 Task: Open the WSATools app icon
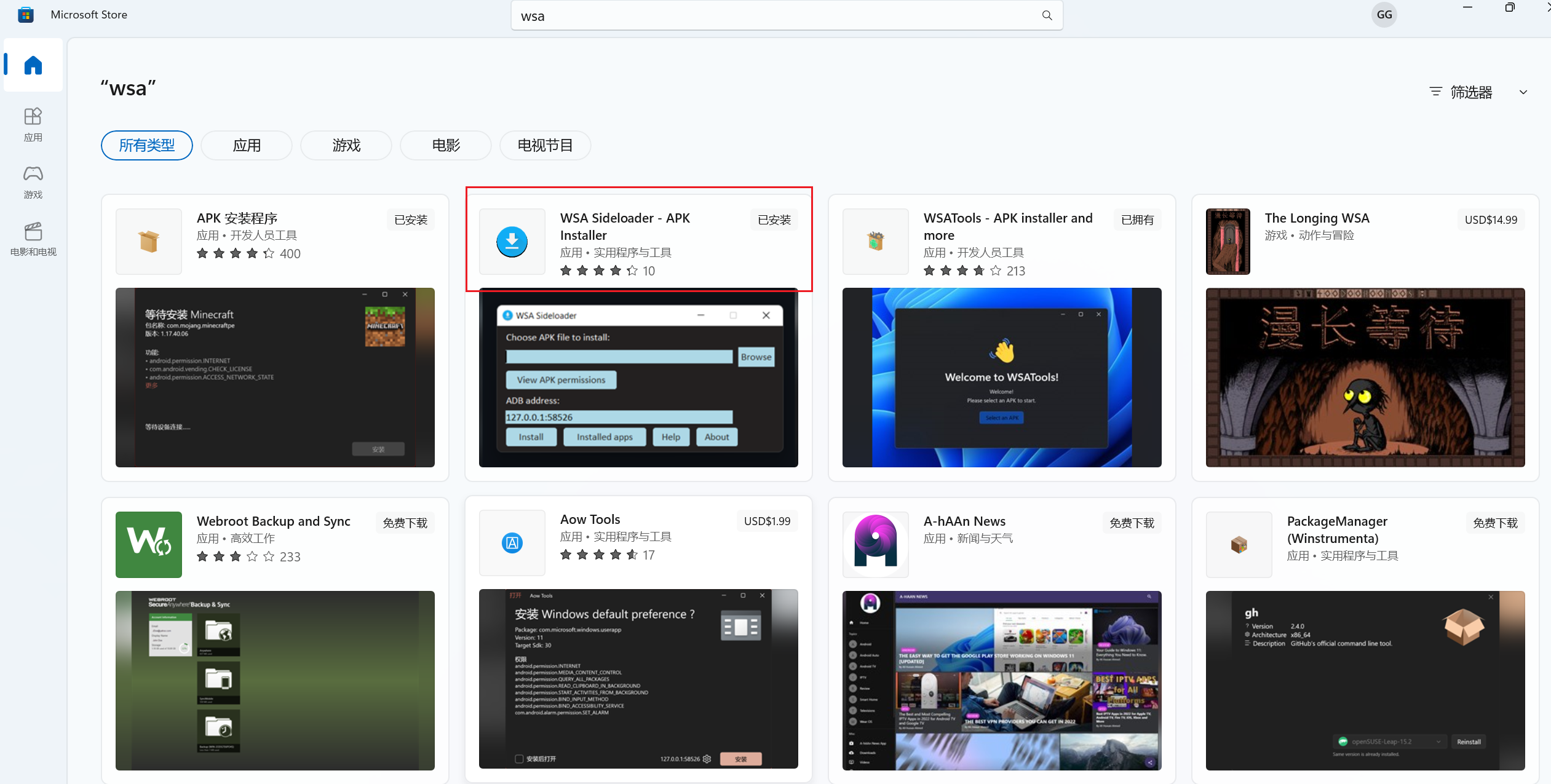click(x=875, y=241)
